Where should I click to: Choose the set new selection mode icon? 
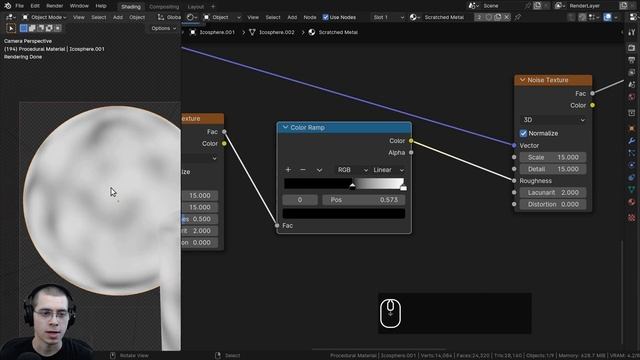tap(24, 28)
